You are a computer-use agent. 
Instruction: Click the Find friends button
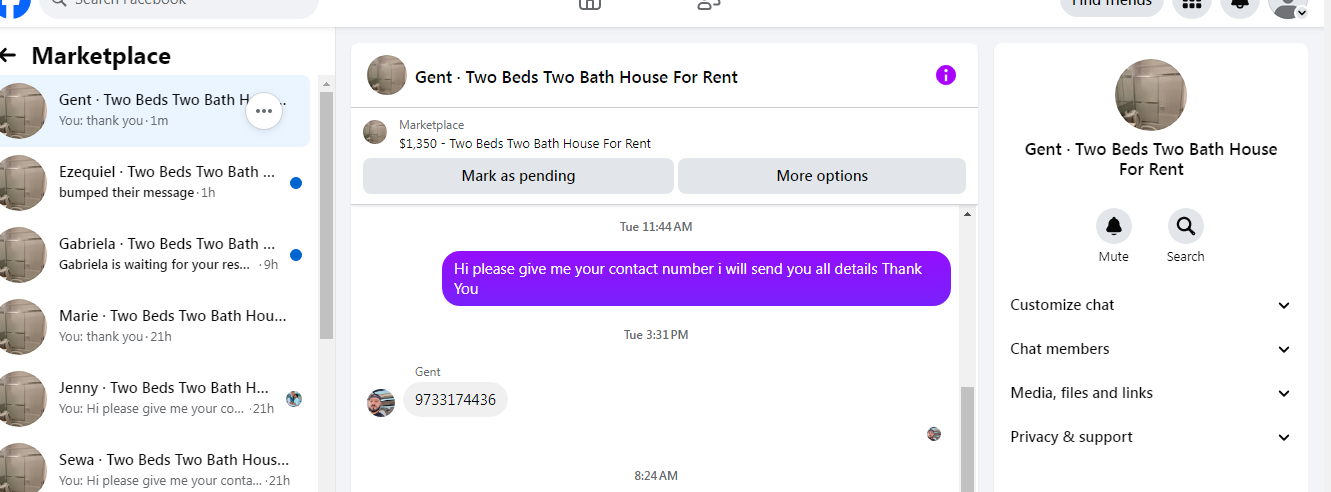(x=1112, y=4)
